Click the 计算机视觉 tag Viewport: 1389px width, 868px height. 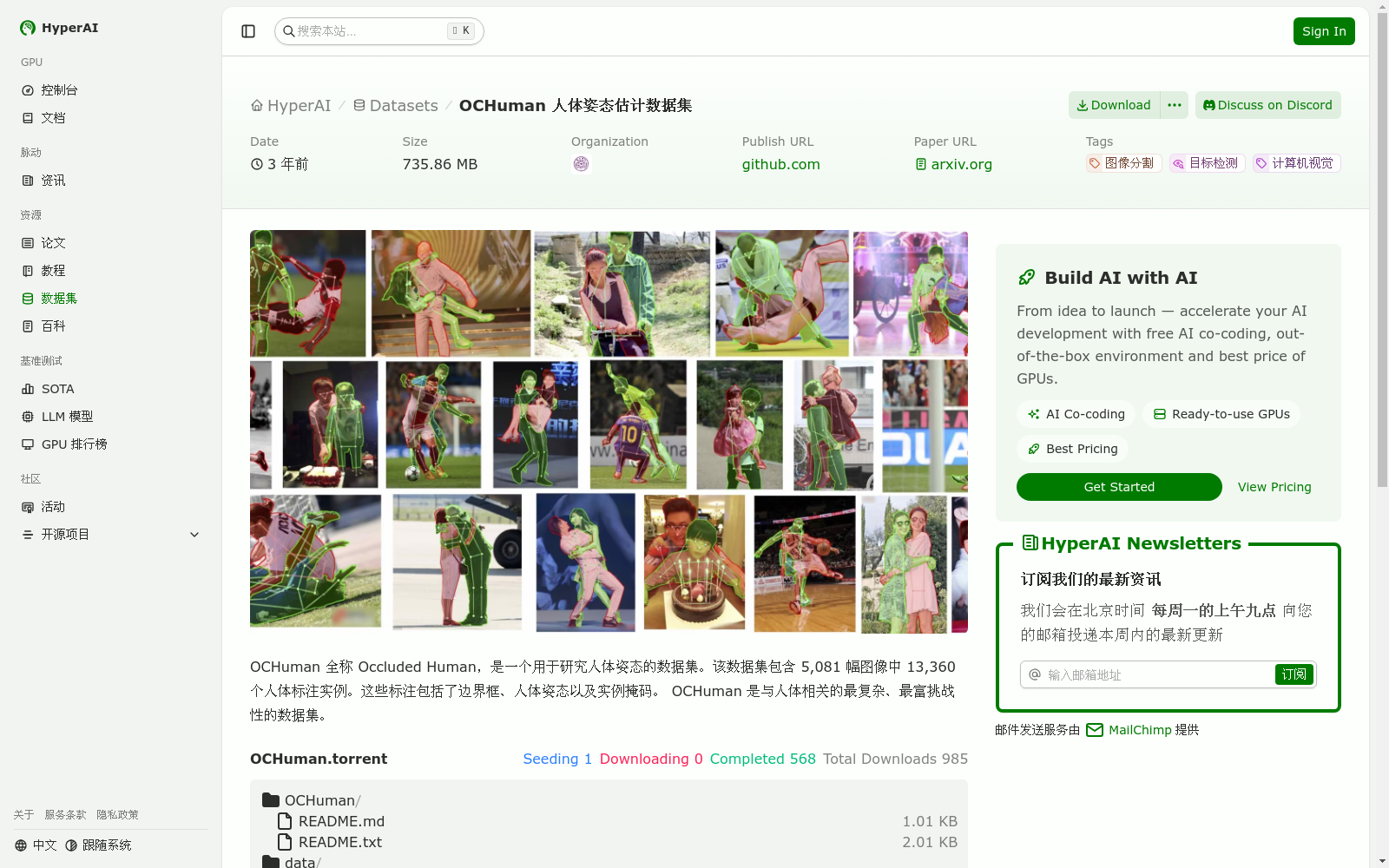point(1297,163)
